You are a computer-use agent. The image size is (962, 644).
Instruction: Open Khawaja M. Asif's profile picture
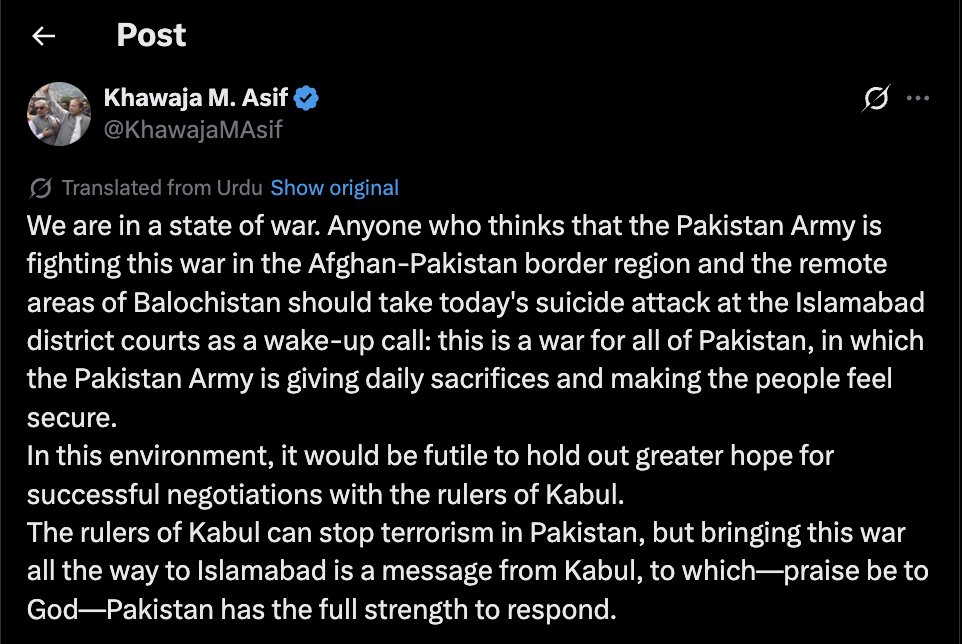(x=60, y=113)
